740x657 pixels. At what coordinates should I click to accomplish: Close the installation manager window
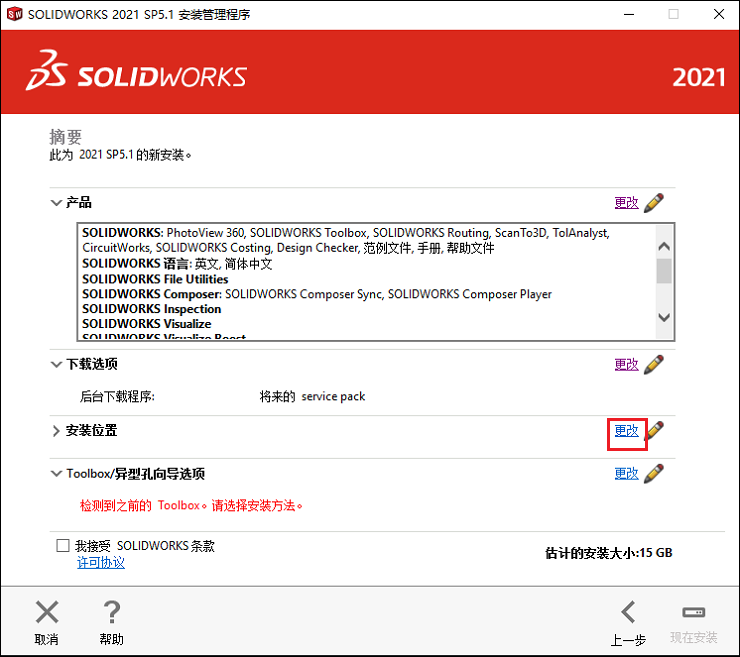(719, 14)
